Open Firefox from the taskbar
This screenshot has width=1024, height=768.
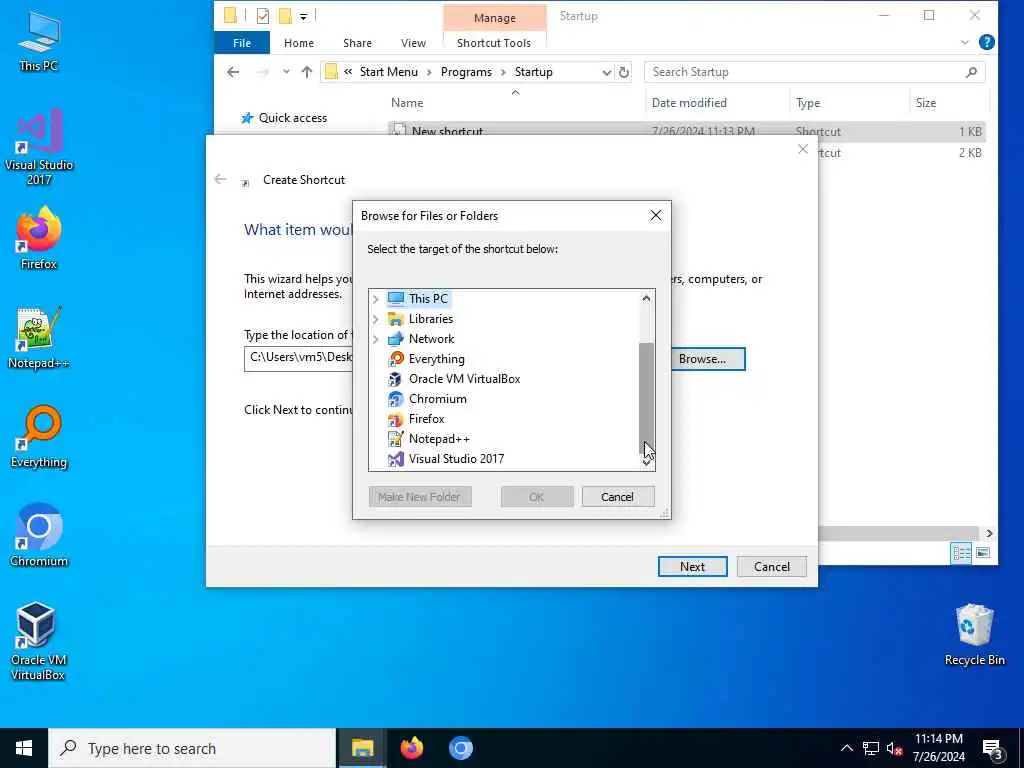(411, 748)
